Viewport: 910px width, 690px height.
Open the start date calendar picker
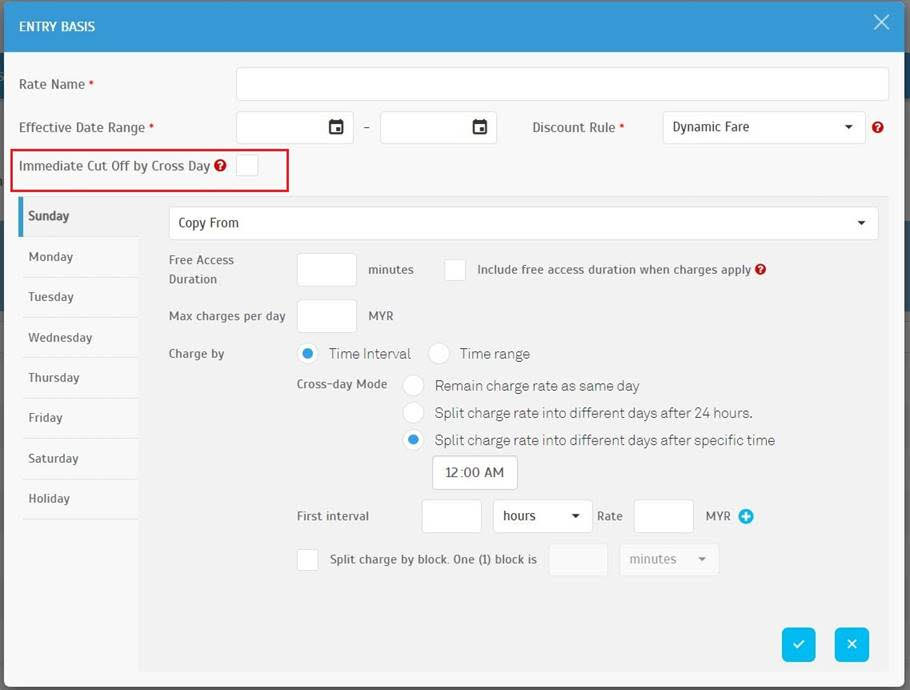336,127
